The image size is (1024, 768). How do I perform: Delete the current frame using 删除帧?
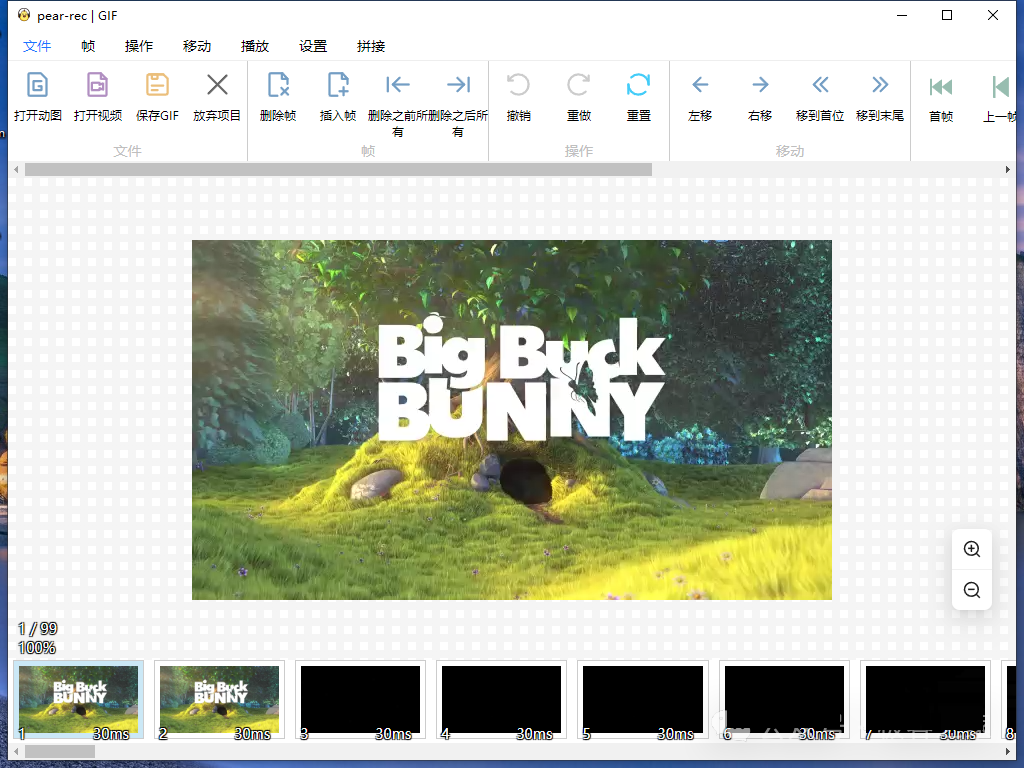[278, 85]
